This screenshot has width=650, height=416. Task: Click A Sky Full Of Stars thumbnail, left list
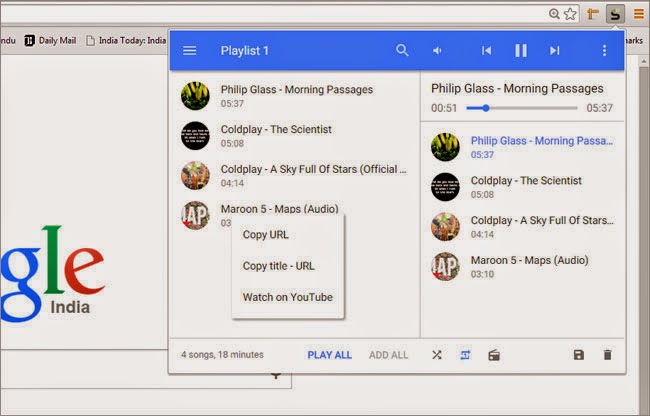195,175
